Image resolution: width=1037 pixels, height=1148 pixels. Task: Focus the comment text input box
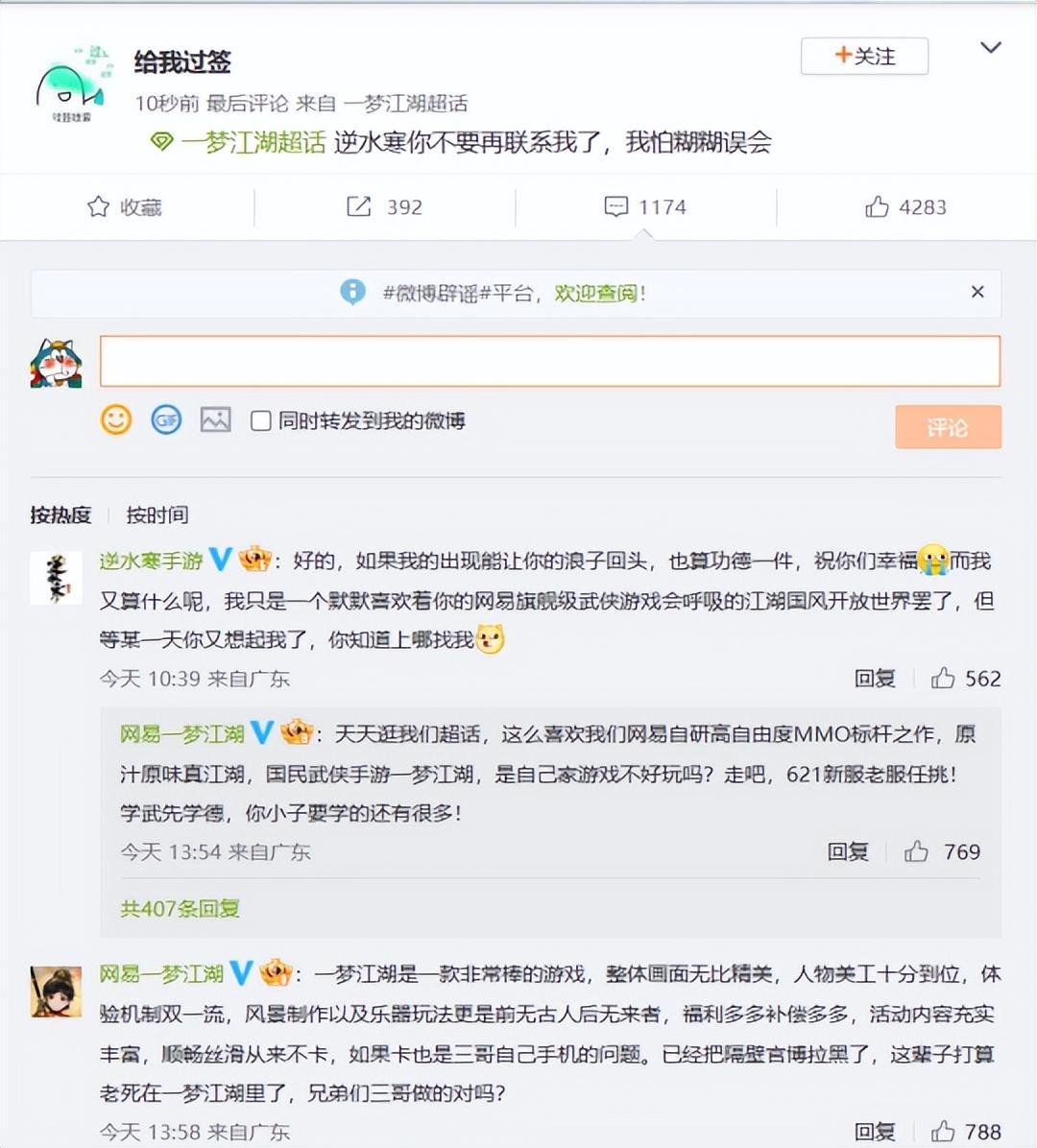tap(550, 361)
